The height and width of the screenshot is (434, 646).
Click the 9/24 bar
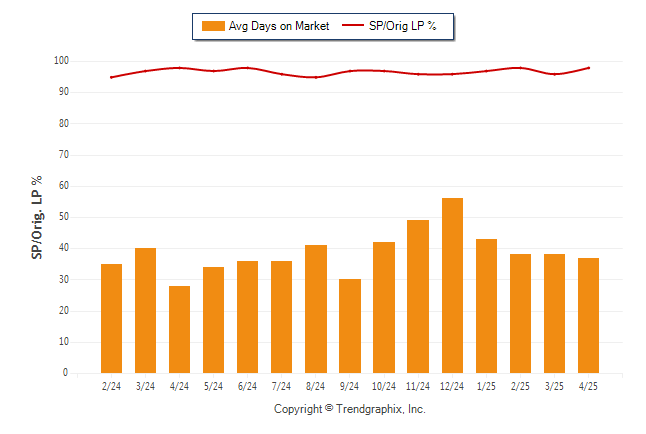tap(350, 326)
